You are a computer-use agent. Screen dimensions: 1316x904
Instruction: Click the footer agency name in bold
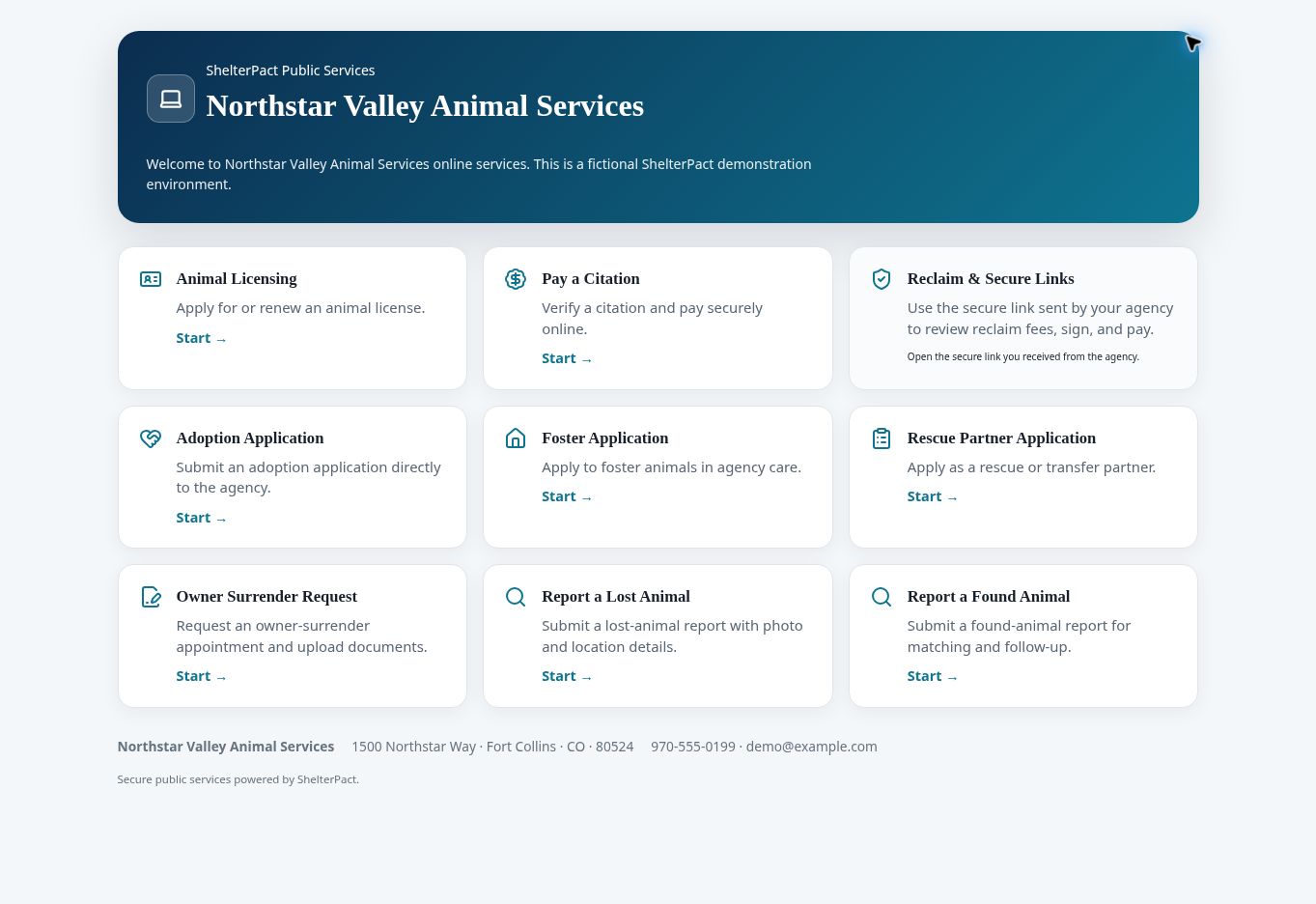226,747
